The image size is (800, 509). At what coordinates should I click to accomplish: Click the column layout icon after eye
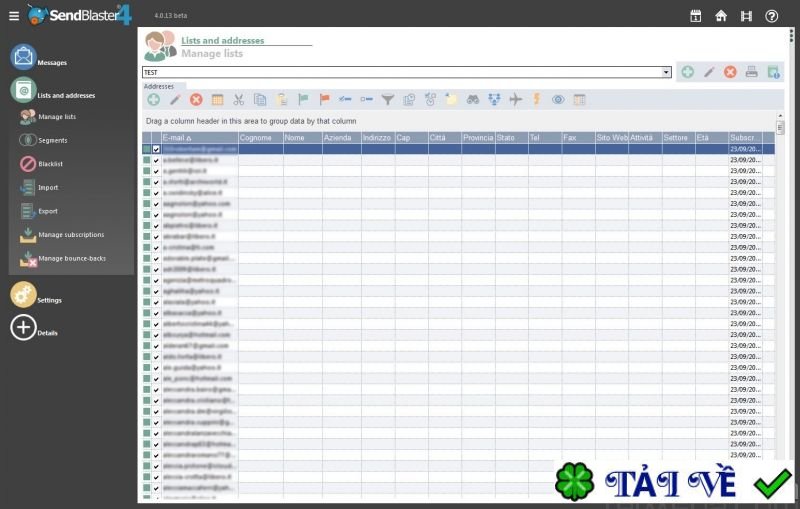pos(579,99)
